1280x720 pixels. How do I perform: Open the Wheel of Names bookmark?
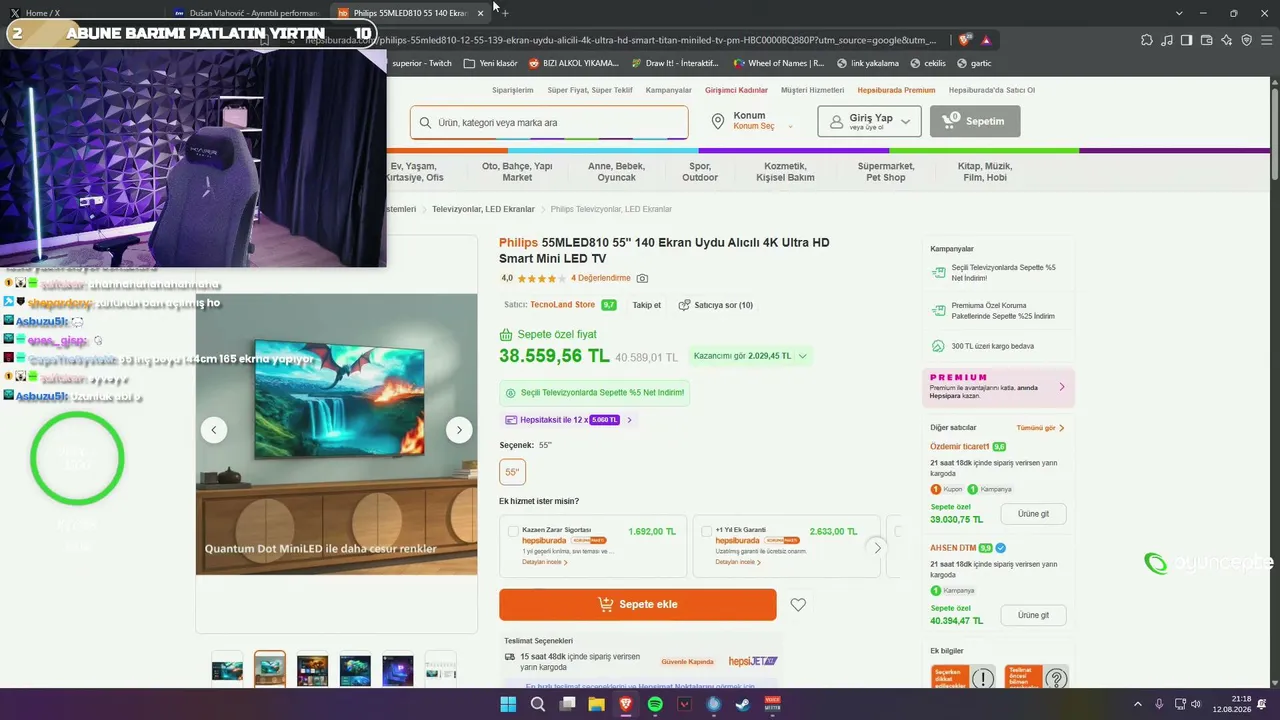(779, 63)
